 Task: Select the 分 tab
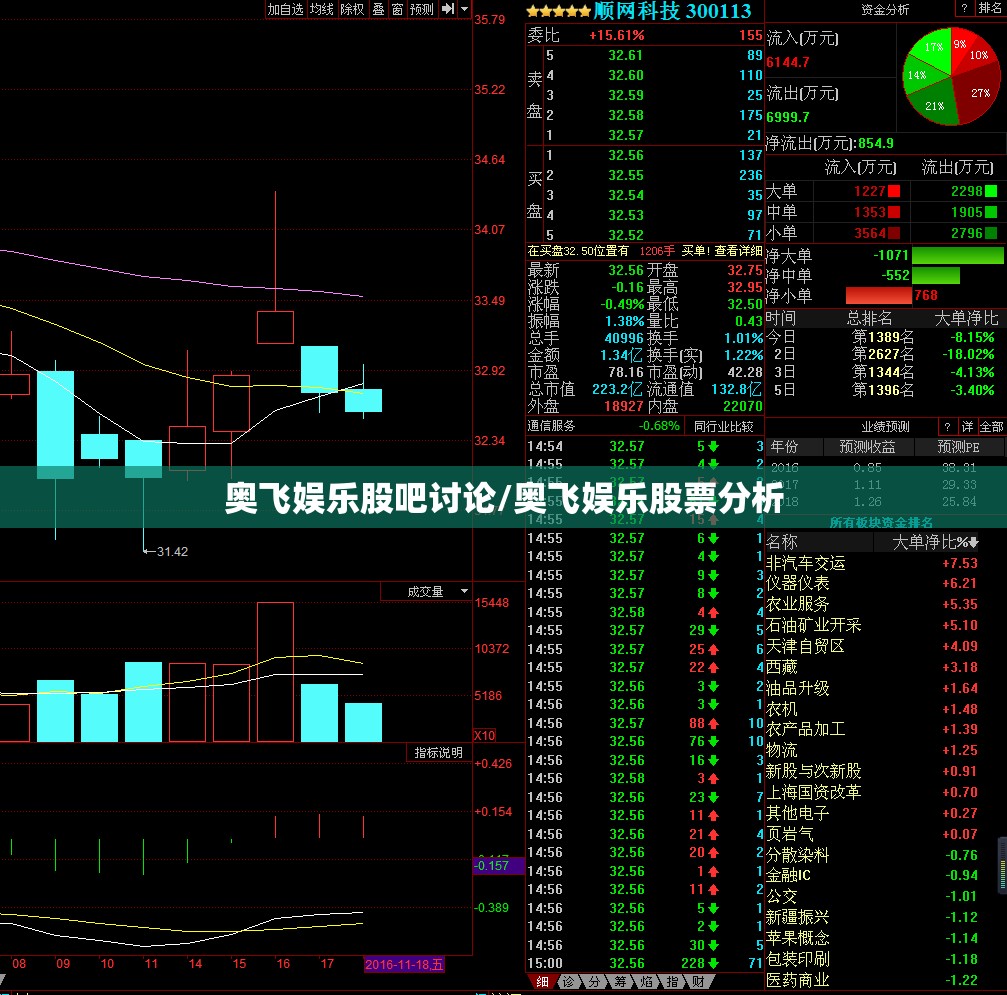[595, 982]
